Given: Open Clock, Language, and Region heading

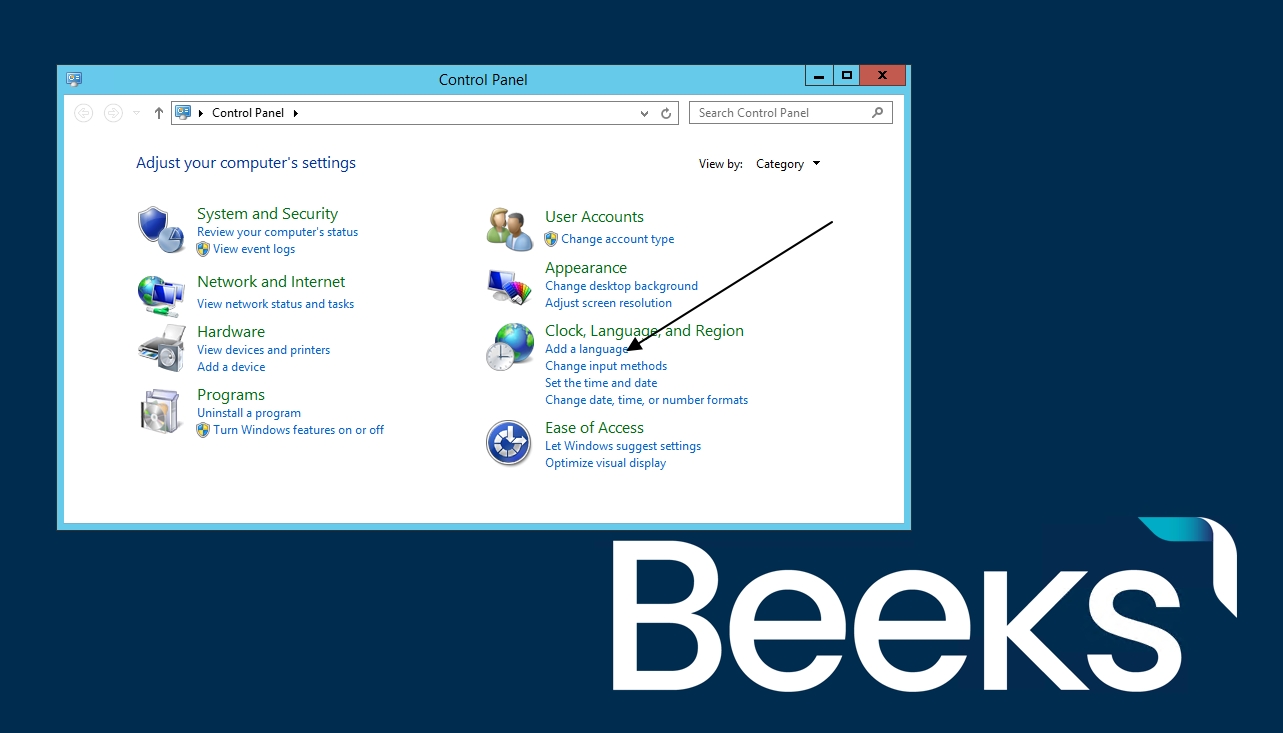Looking at the screenshot, I should [x=644, y=331].
